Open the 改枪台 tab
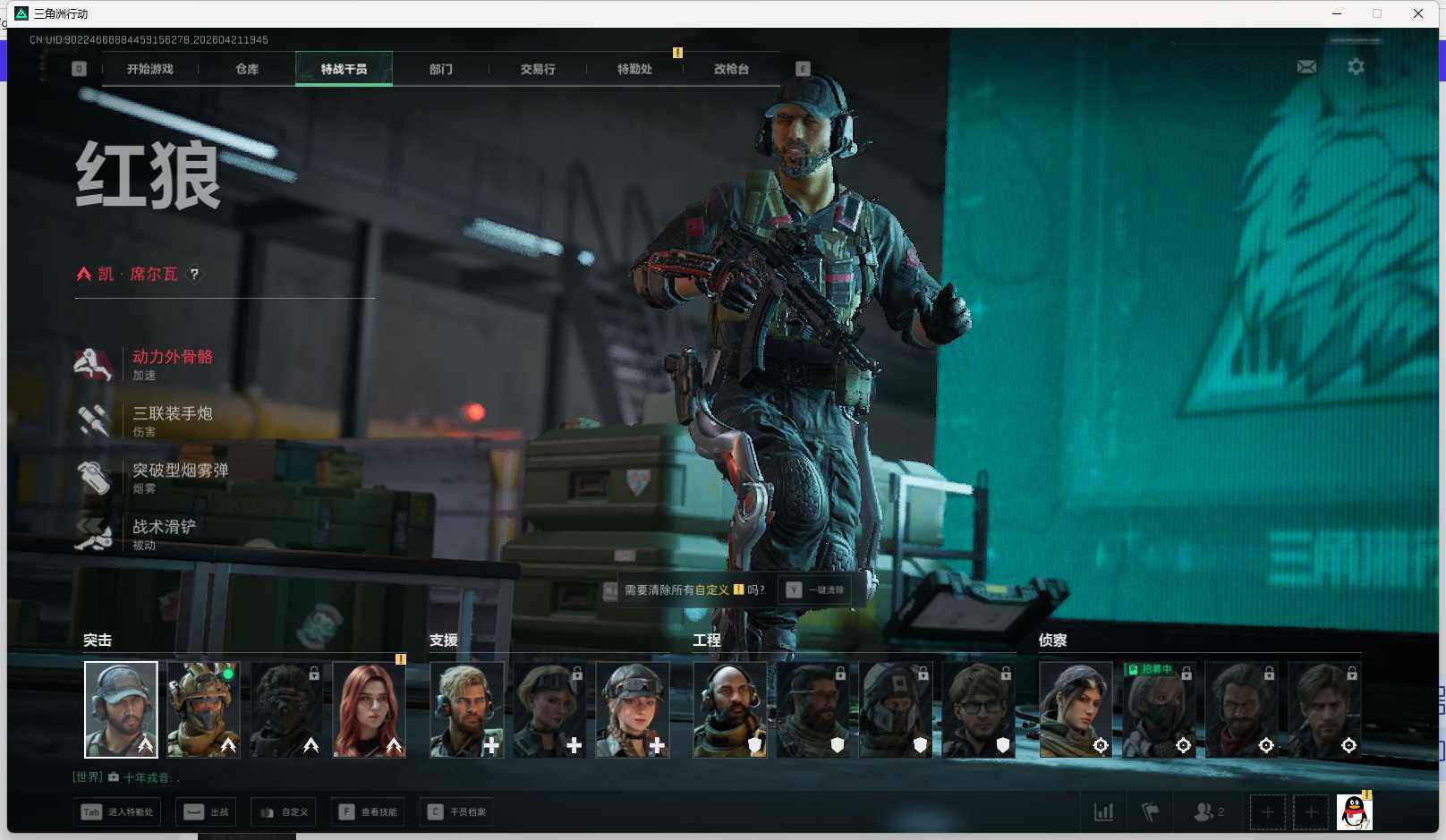Screen dimensions: 1446x840 tap(731, 69)
